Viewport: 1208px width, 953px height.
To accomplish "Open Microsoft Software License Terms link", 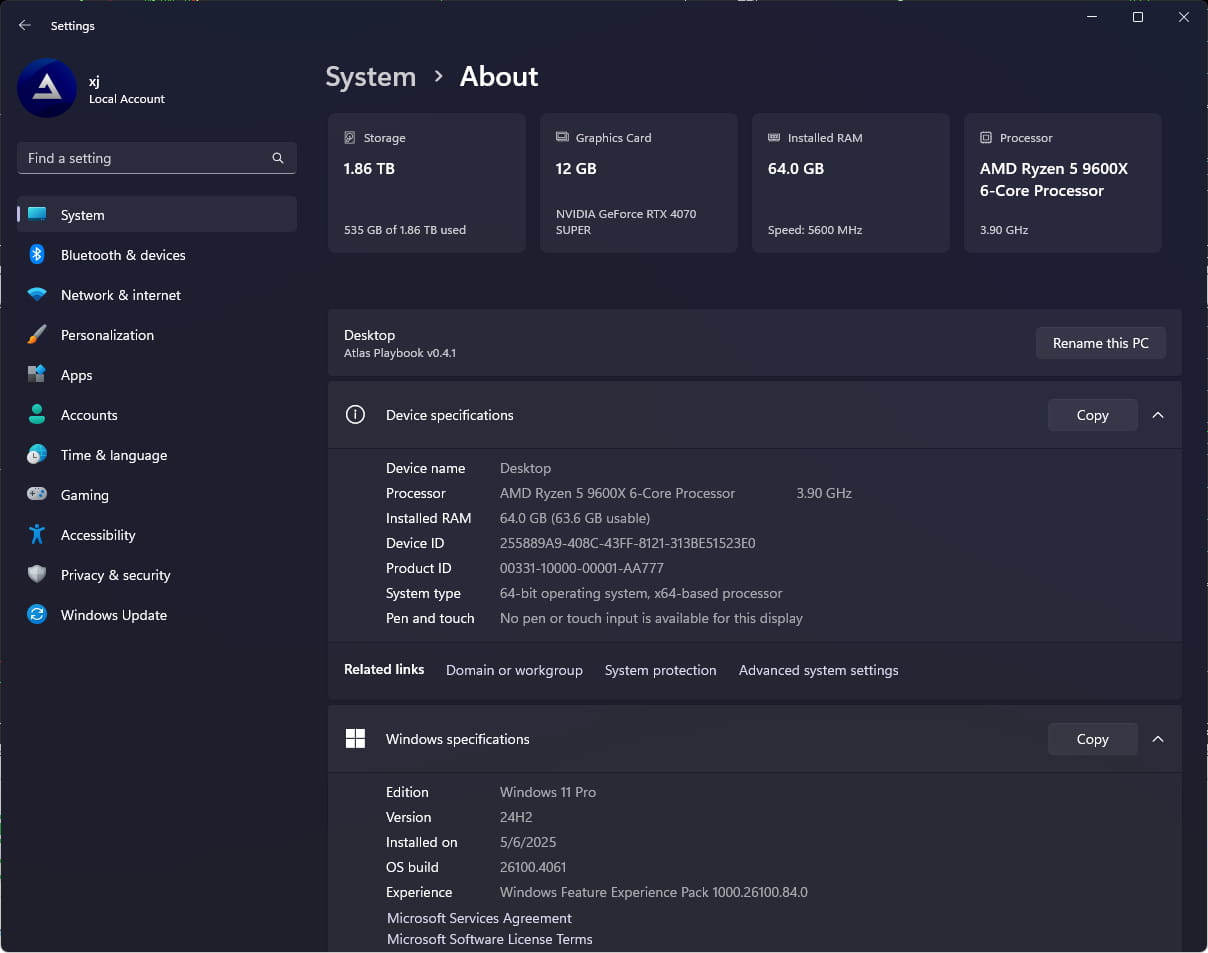I will 489,939.
